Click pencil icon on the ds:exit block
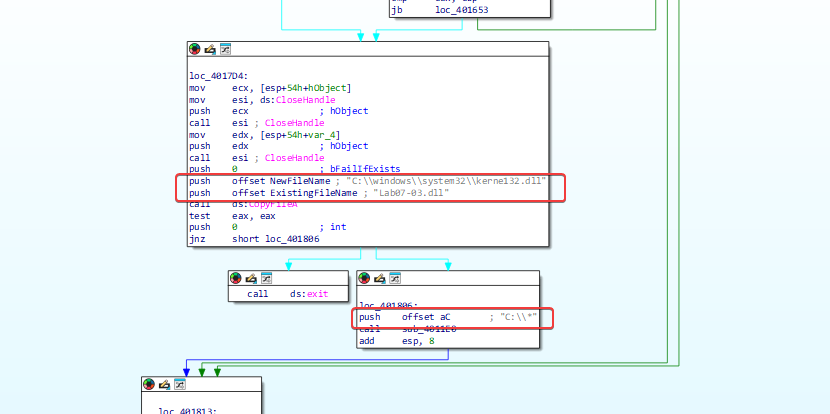This screenshot has height=414, width=830. click(x=251, y=278)
